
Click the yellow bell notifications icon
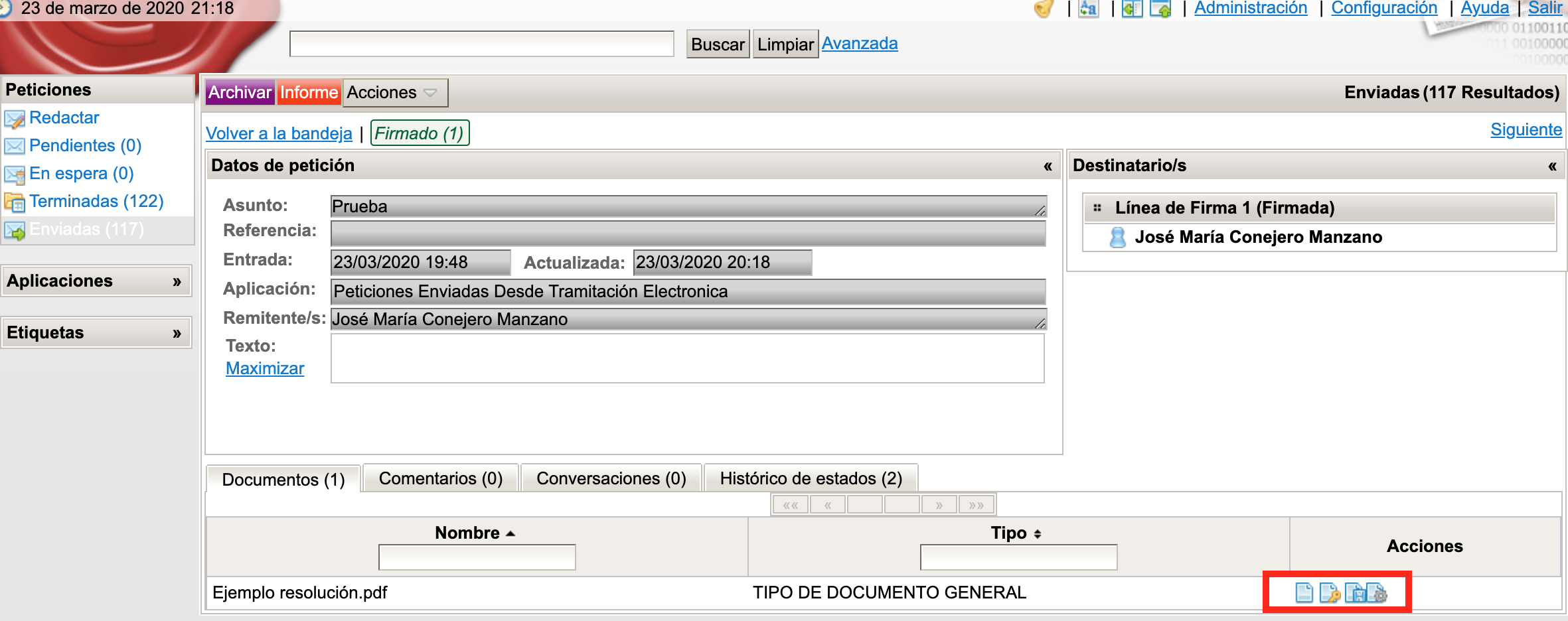tap(1044, 9)
